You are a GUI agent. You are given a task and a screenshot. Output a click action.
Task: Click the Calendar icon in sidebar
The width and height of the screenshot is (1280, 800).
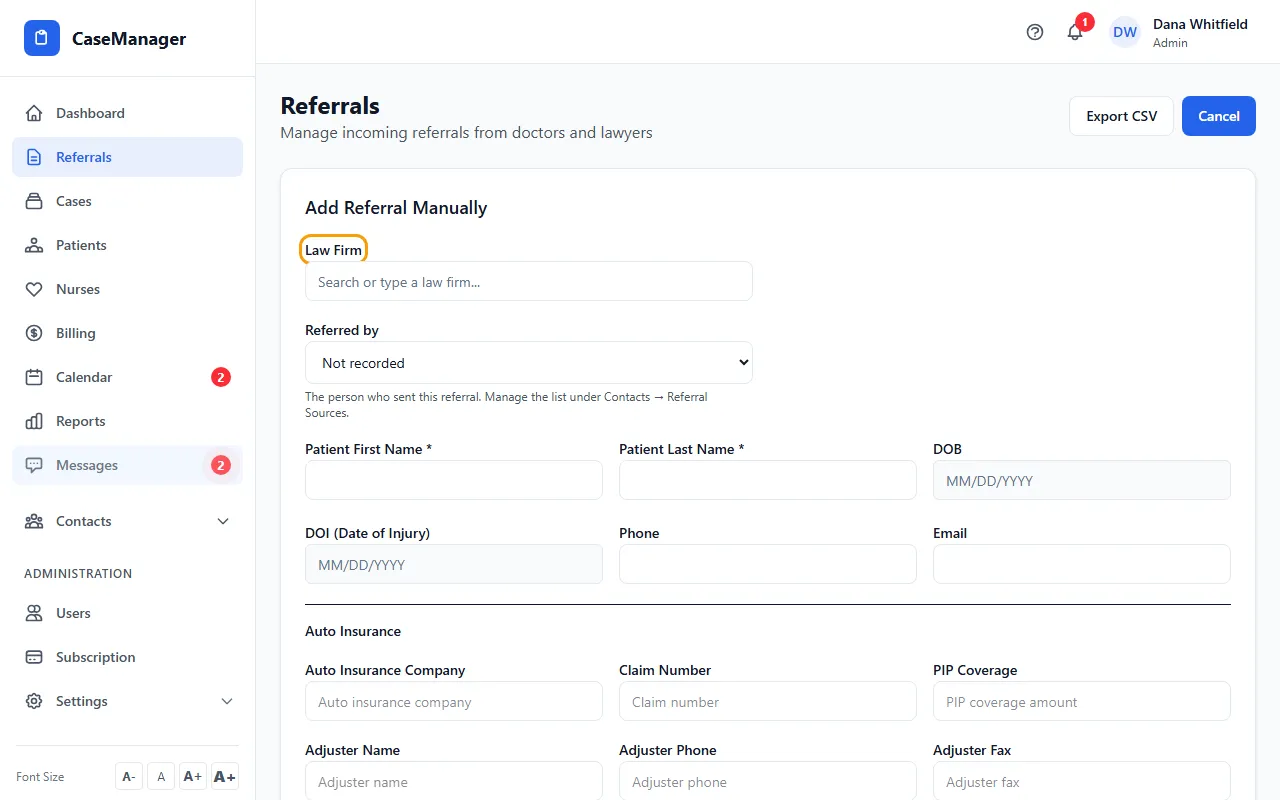34,377
